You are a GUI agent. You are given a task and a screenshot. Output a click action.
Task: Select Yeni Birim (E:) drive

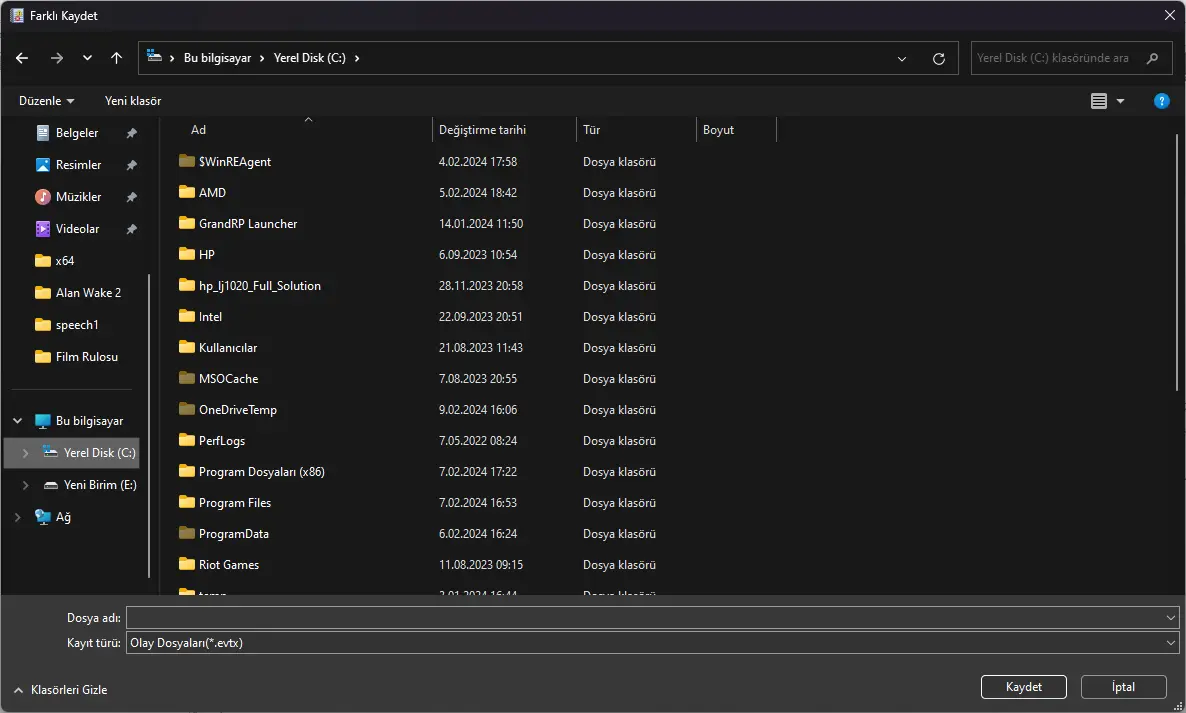(x=101, y=485)
